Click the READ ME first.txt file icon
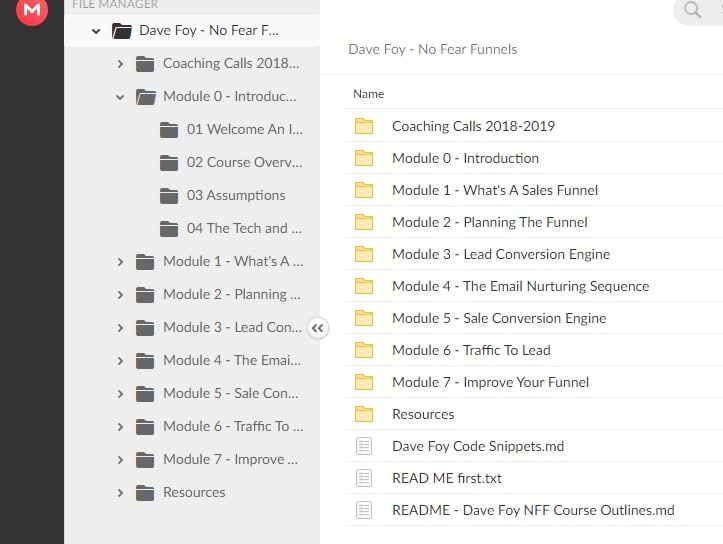Viewport: 723px width, 544px height. 364,478
